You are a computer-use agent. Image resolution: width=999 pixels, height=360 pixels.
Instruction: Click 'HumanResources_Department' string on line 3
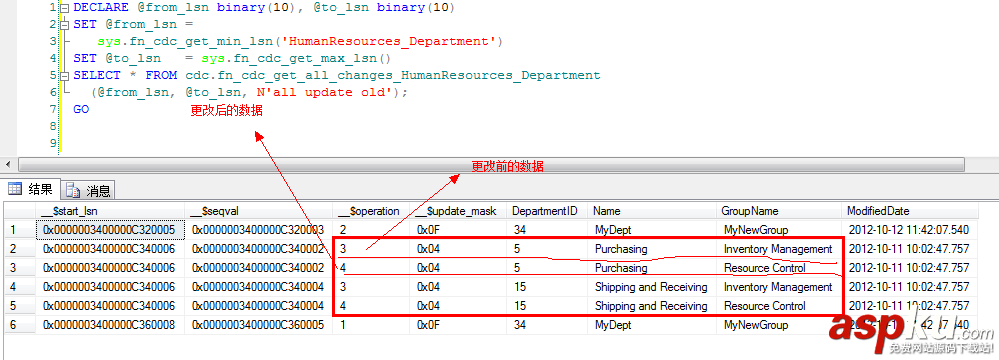coord(389,42)
